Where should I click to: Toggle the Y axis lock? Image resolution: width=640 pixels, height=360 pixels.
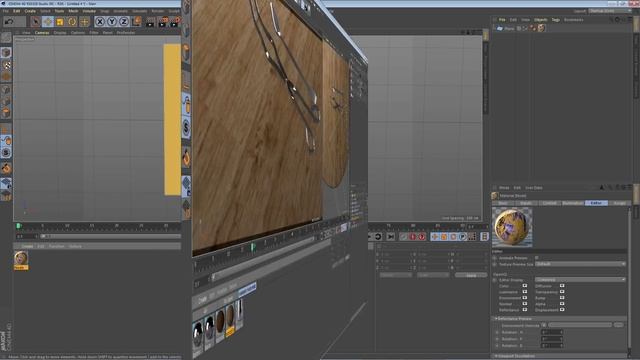coord(112,21)
